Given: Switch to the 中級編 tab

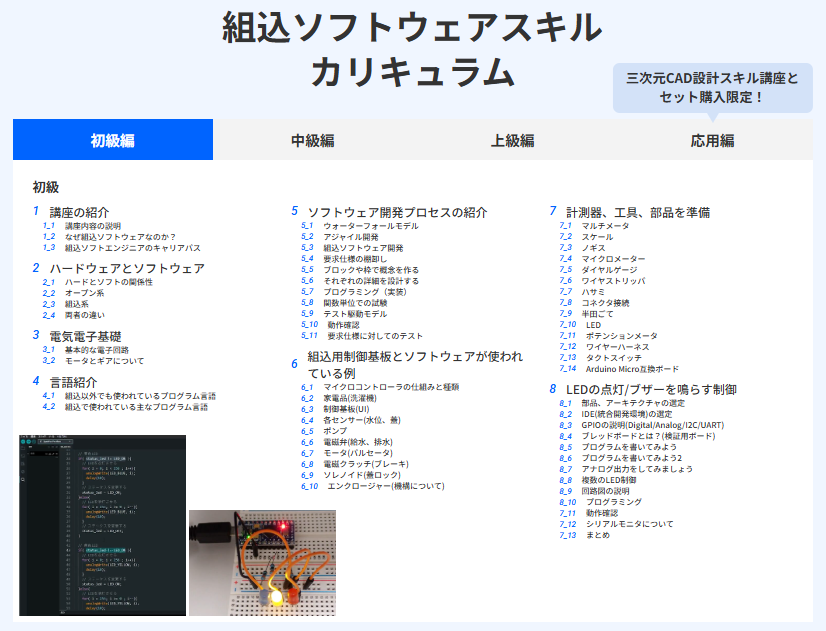Looking at the screenshot, I should (312, 140).
